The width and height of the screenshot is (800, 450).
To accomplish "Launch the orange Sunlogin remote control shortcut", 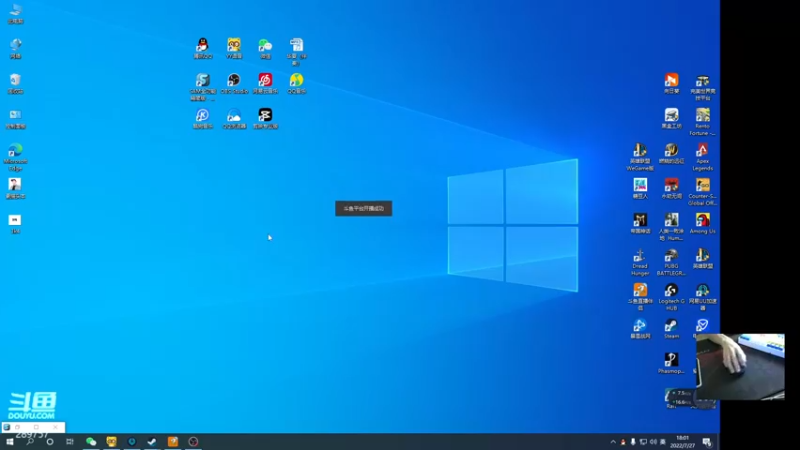I will click(671, 84).
